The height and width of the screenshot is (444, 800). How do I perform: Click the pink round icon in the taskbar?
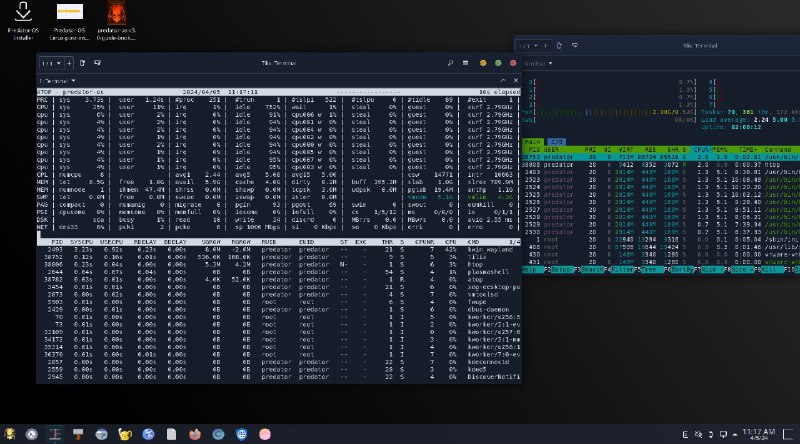pos(265,434)
